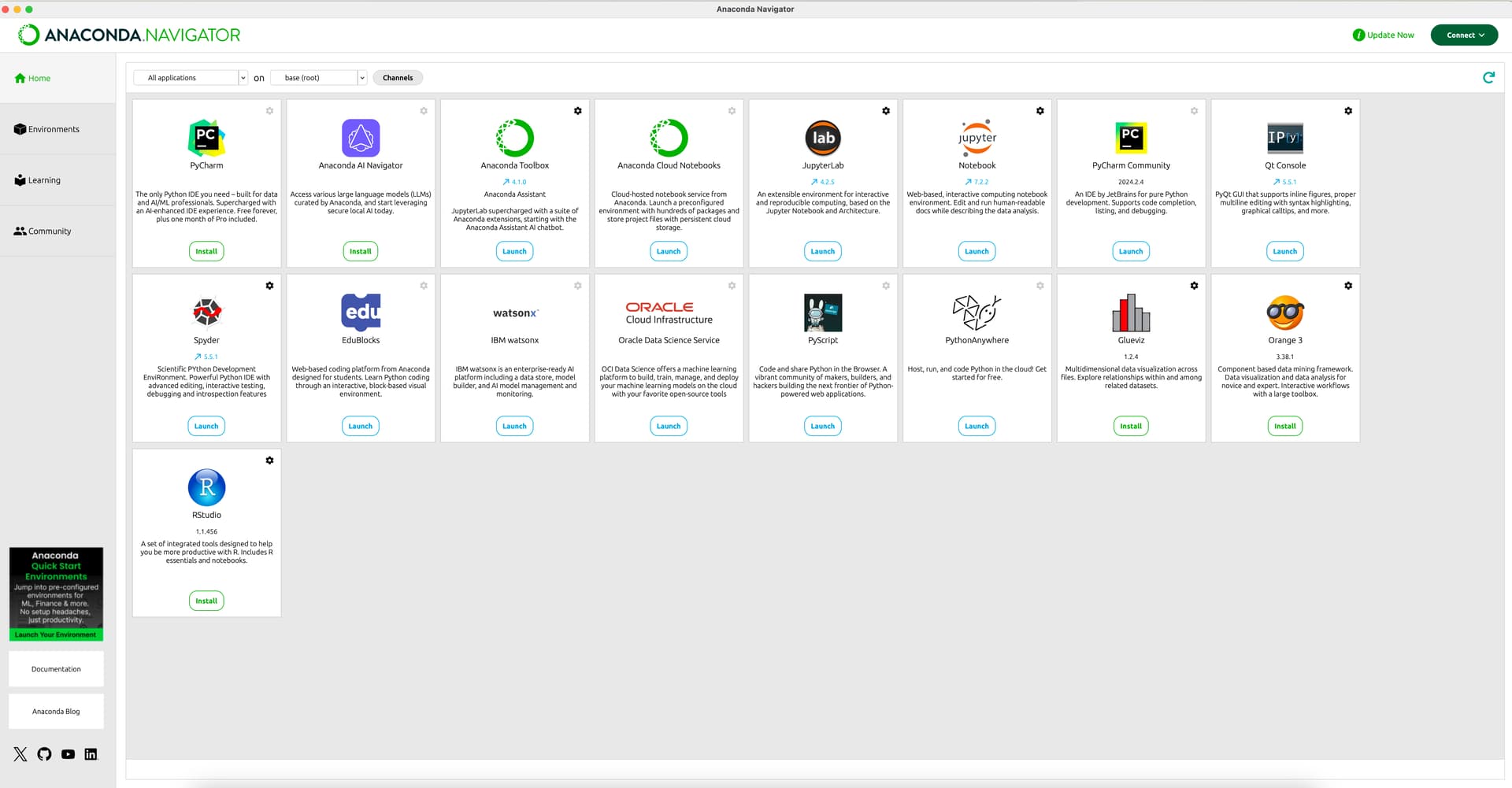Image resolution: width=1512 pixels, height=788 pixels.
Task: Open settings gear on Orange 3 card
Action: 1348,286
